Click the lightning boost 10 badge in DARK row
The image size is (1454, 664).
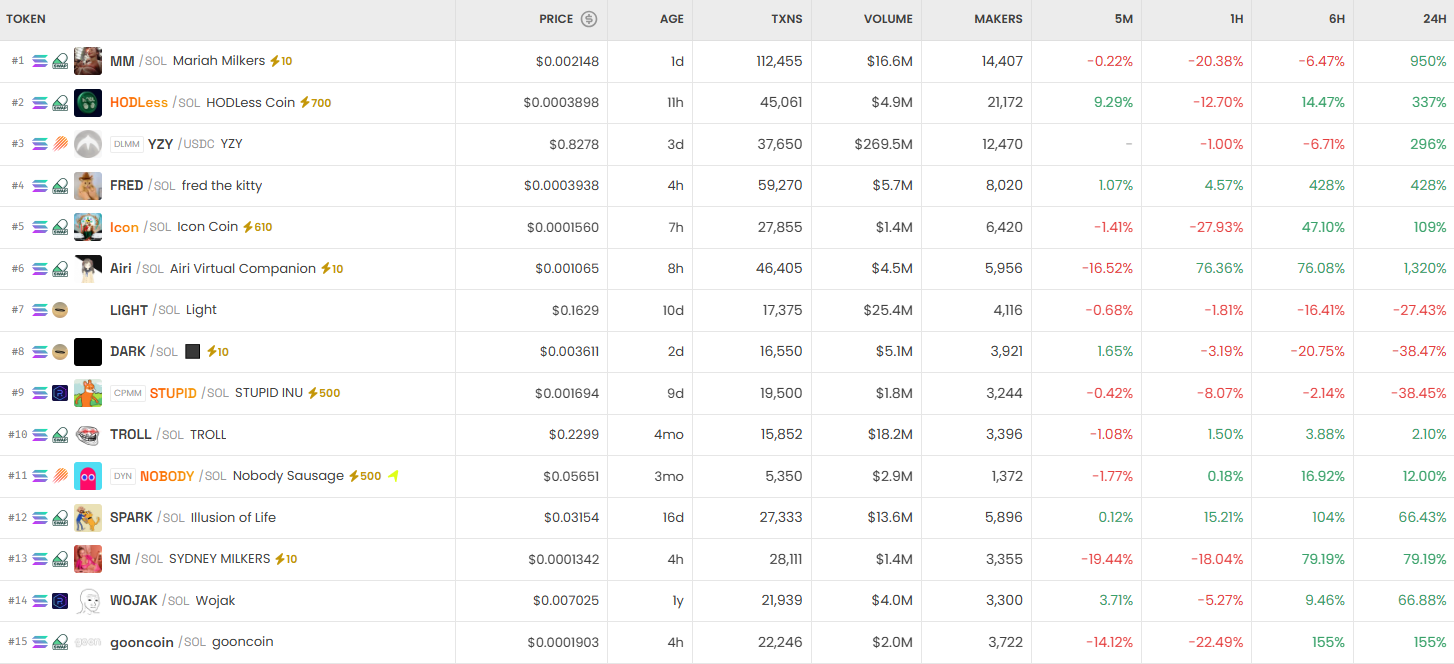pos(218,352)
